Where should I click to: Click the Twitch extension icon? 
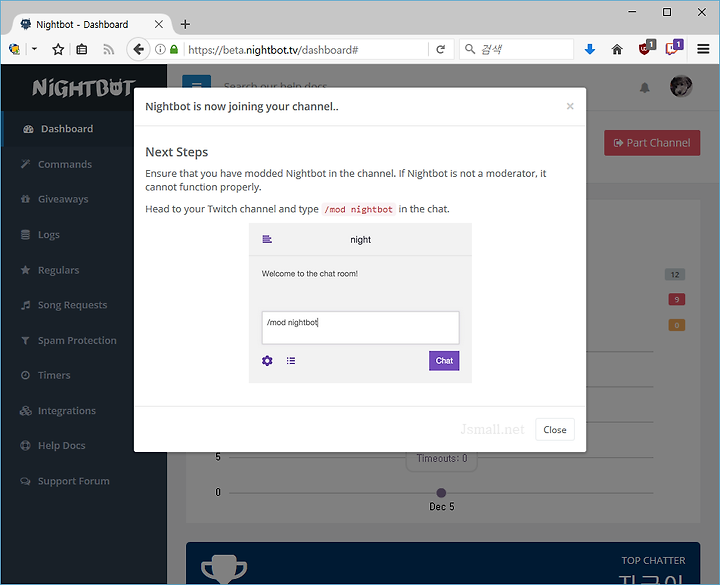674,48
